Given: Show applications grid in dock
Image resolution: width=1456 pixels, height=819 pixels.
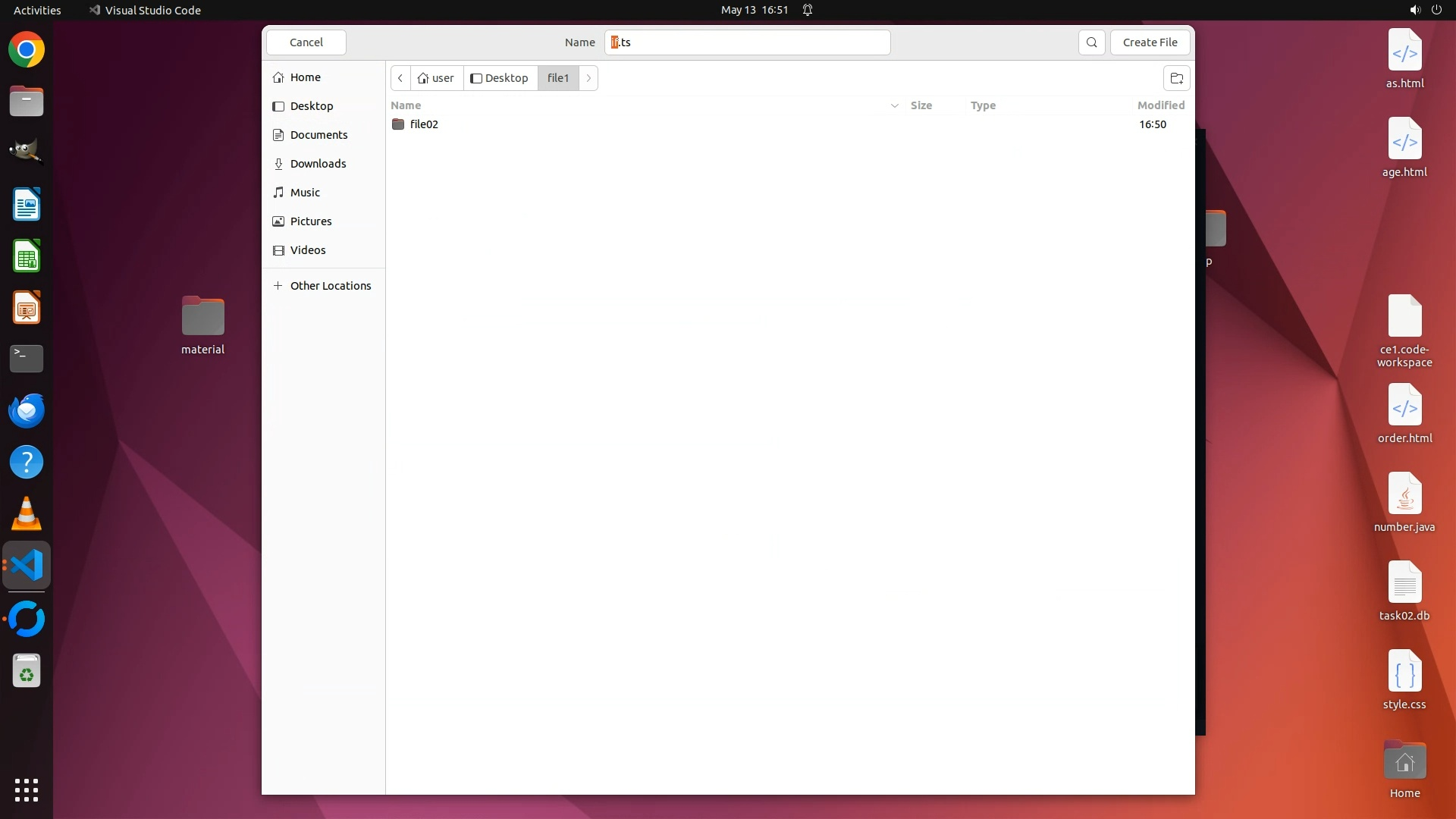Looking at the screenshot, I should pos(27,789).
